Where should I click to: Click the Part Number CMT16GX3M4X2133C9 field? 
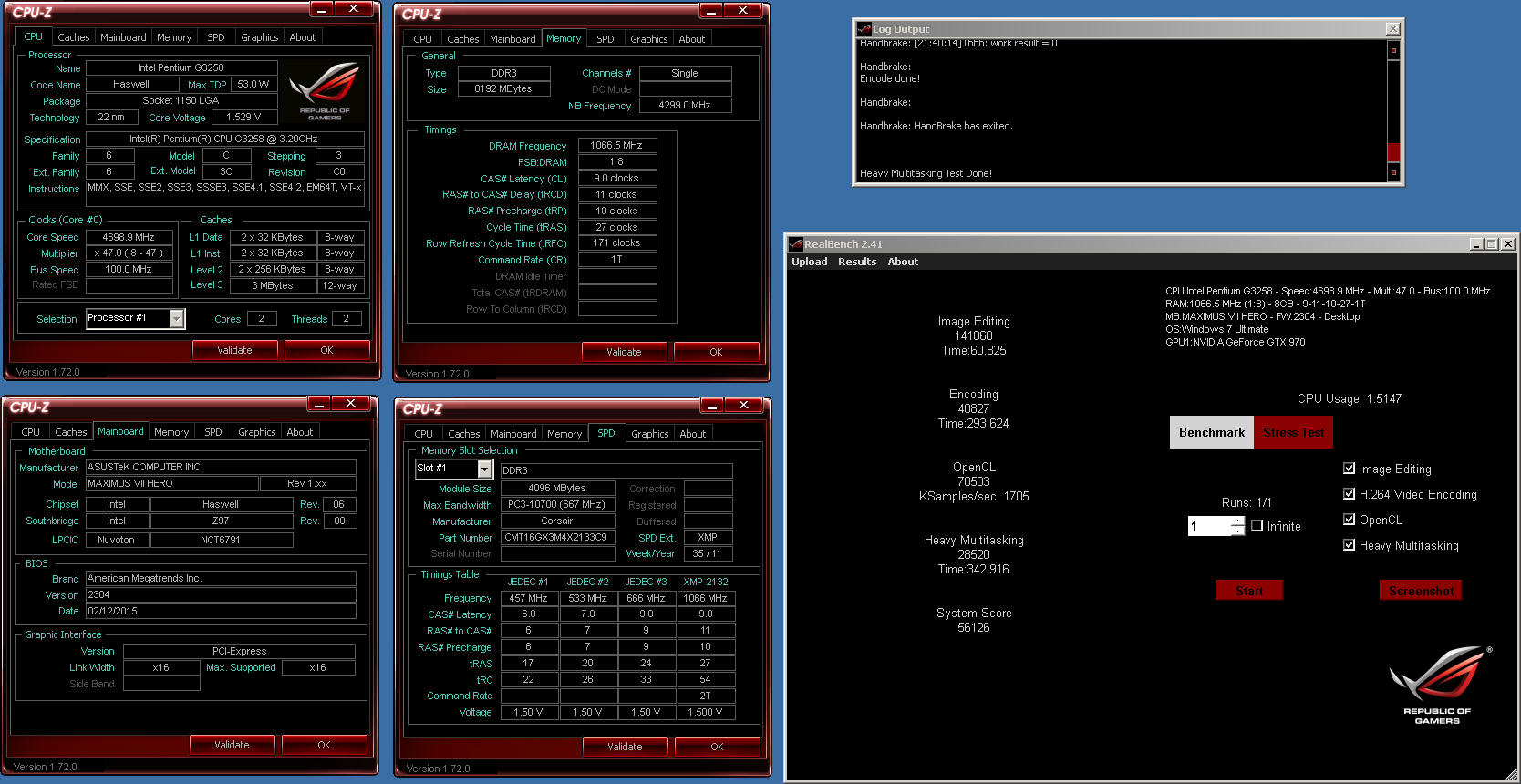click(557, 537)
